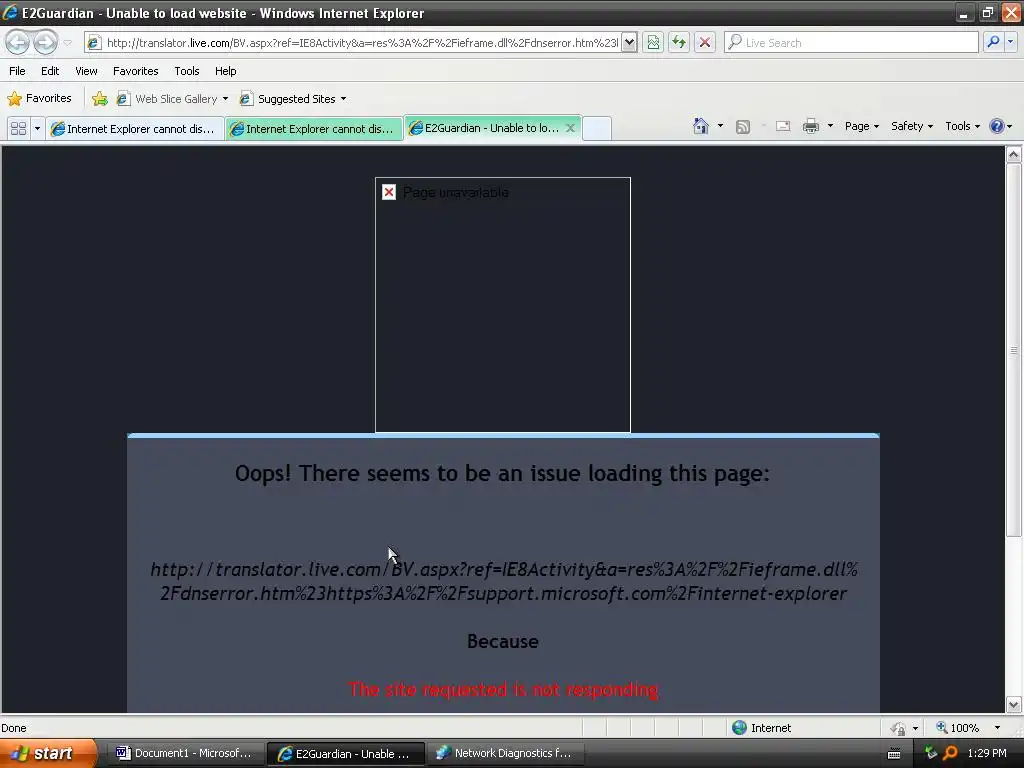This screenshot has height=768, width=1024.
Task: Close the E2Guardian tab
Action: 570,128
